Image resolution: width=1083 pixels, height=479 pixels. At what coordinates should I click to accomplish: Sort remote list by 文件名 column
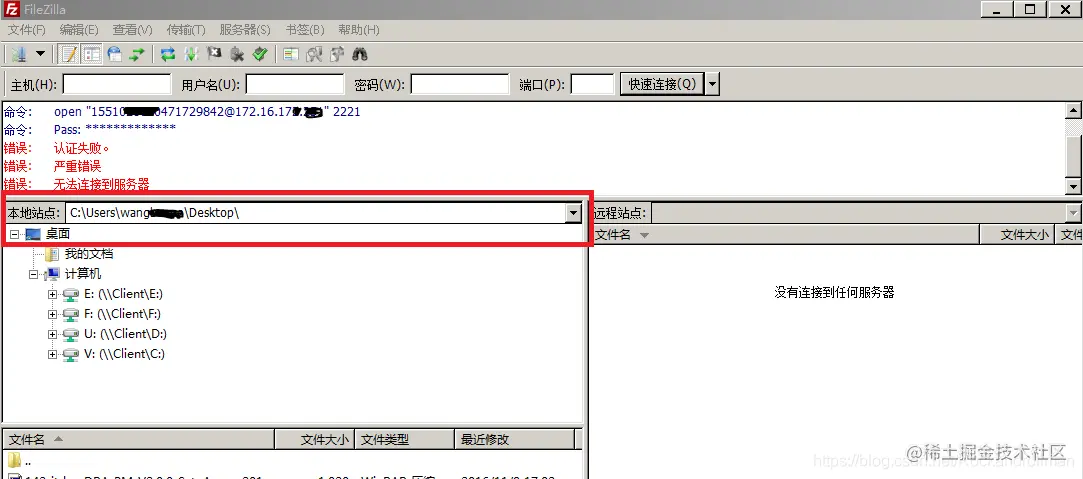tap(786, 235)
